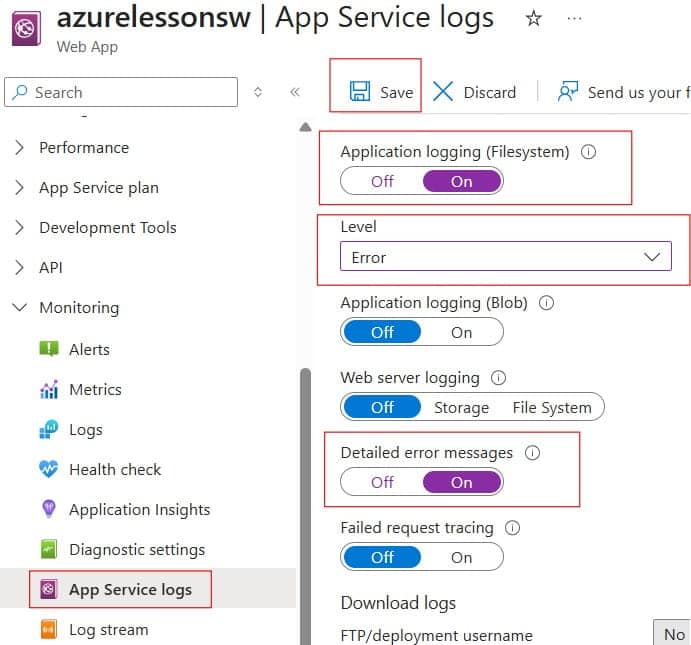Show info for Failed request tracing
Screen dimensions: 691x645
tap(512, 528)
